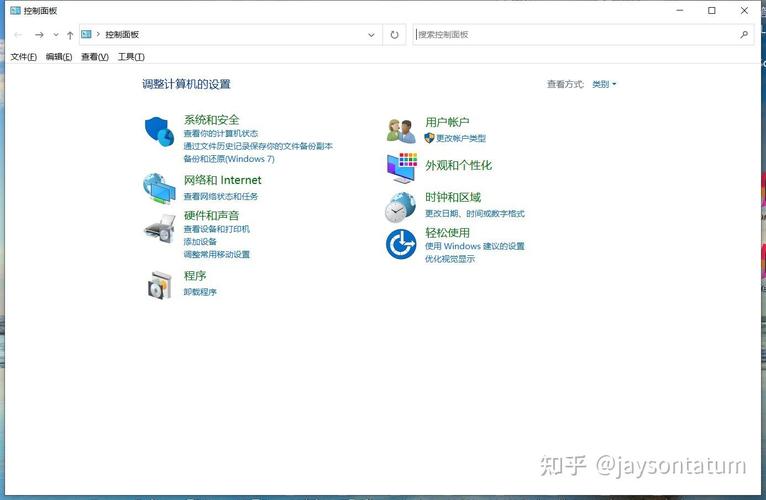Click 查看你的计算机状态 link
The width and height of the screenshot is (766, 500).
221,133
